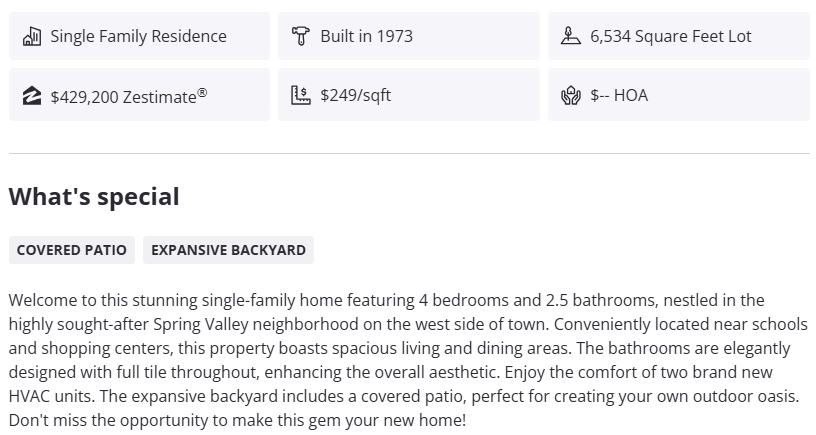The image size is (816, 435).
Task: Click the lot size icon
Action: (x=570, y=37)
